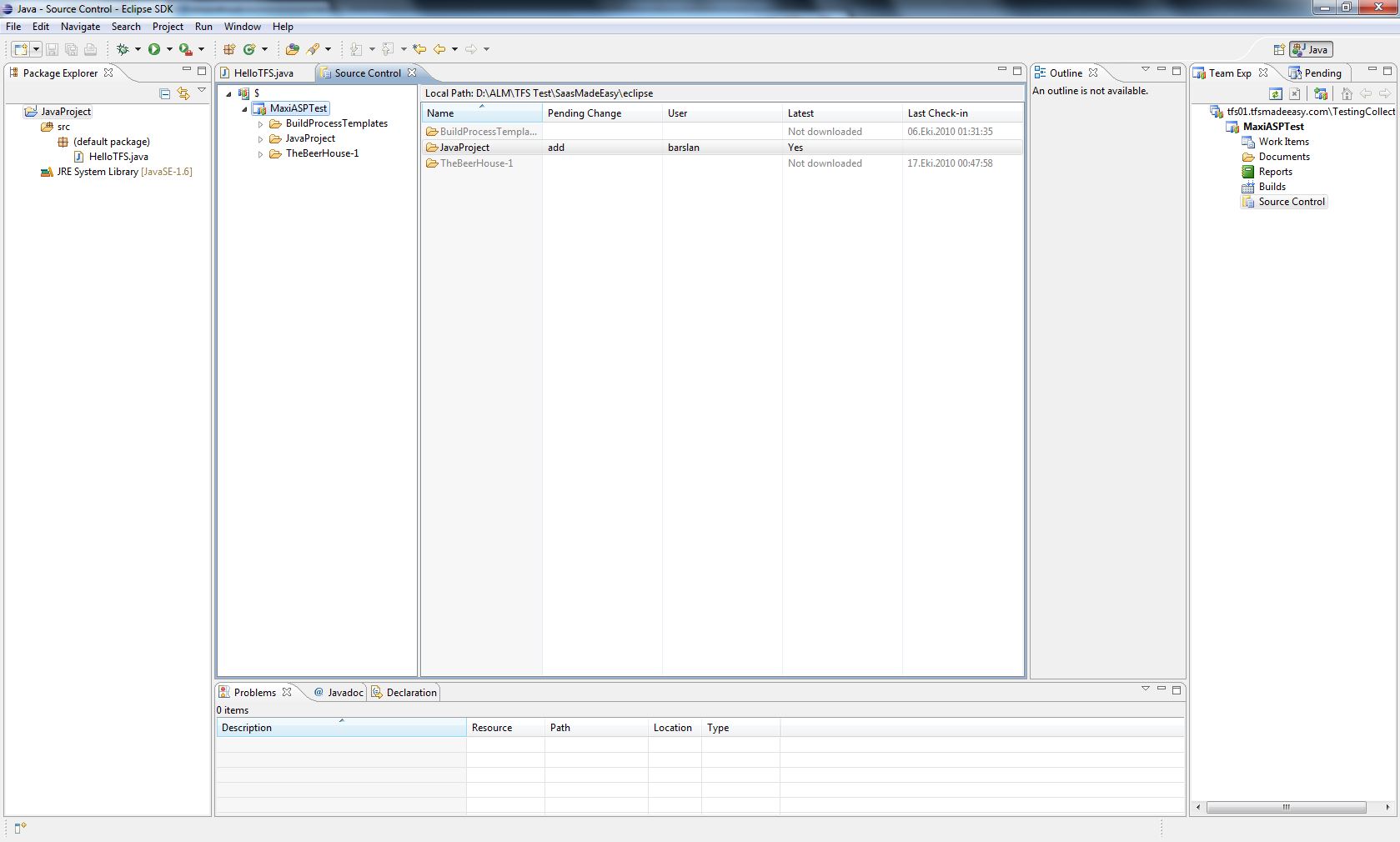This screenshot has height=842, width=1400.
Task: Toggle Link with Editor in Package Explorer
Action: click(x=183, y=93)
